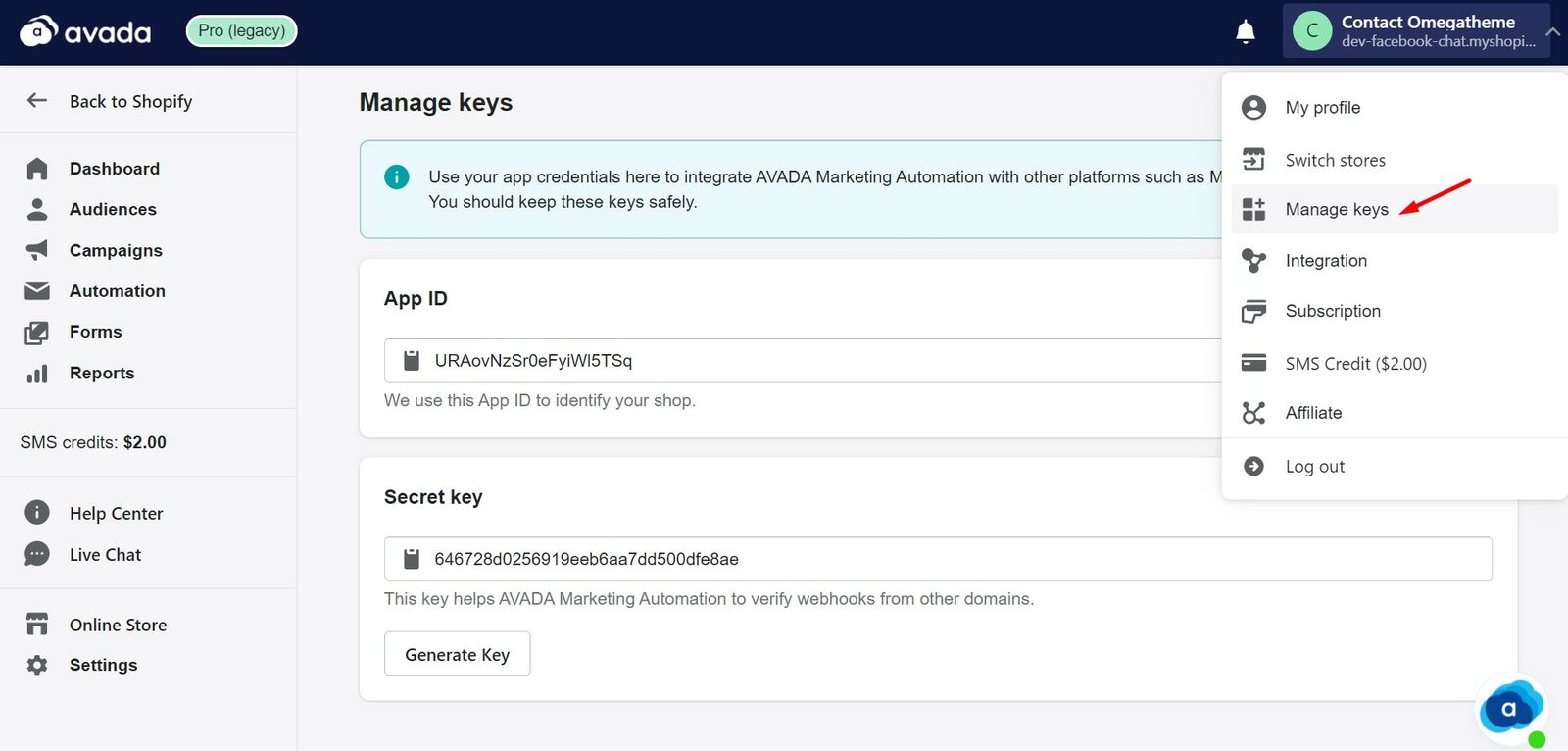Click the Audiences person icon

[x=37, y=209]
